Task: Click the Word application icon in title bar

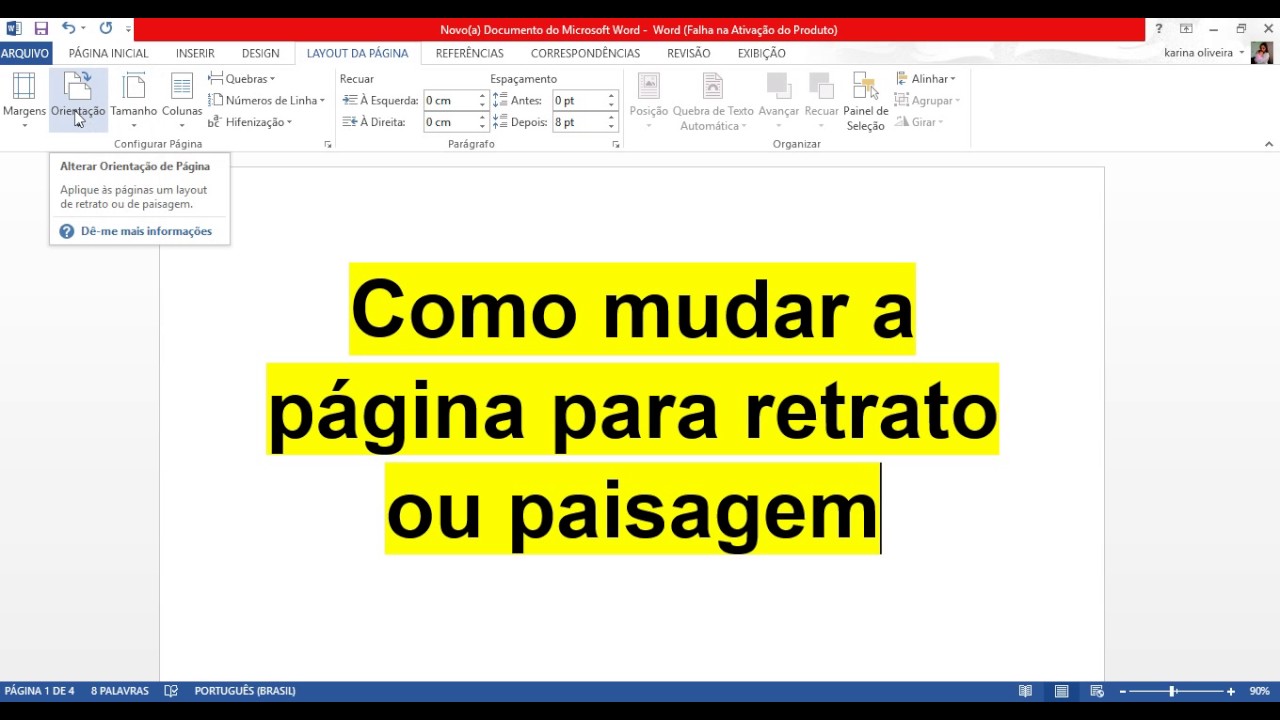Action: [x=14, y=29]
